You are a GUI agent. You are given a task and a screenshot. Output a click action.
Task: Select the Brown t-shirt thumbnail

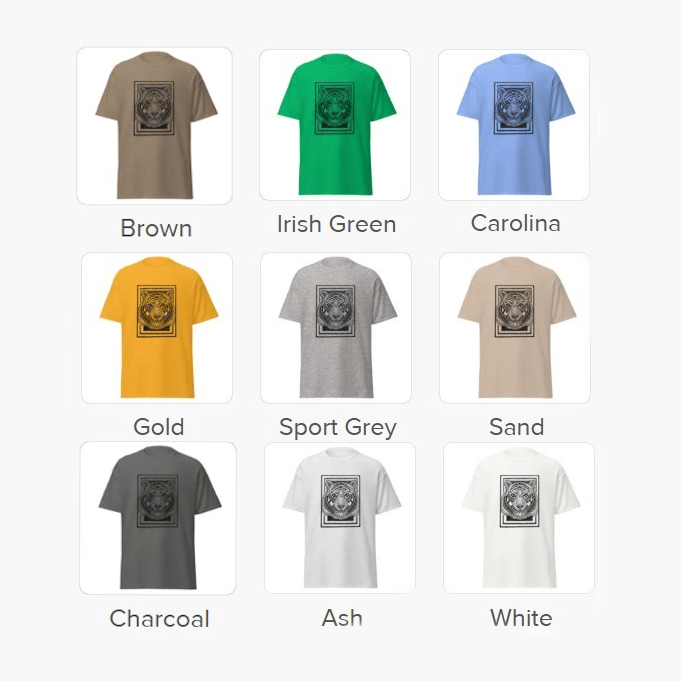point(155,126)
